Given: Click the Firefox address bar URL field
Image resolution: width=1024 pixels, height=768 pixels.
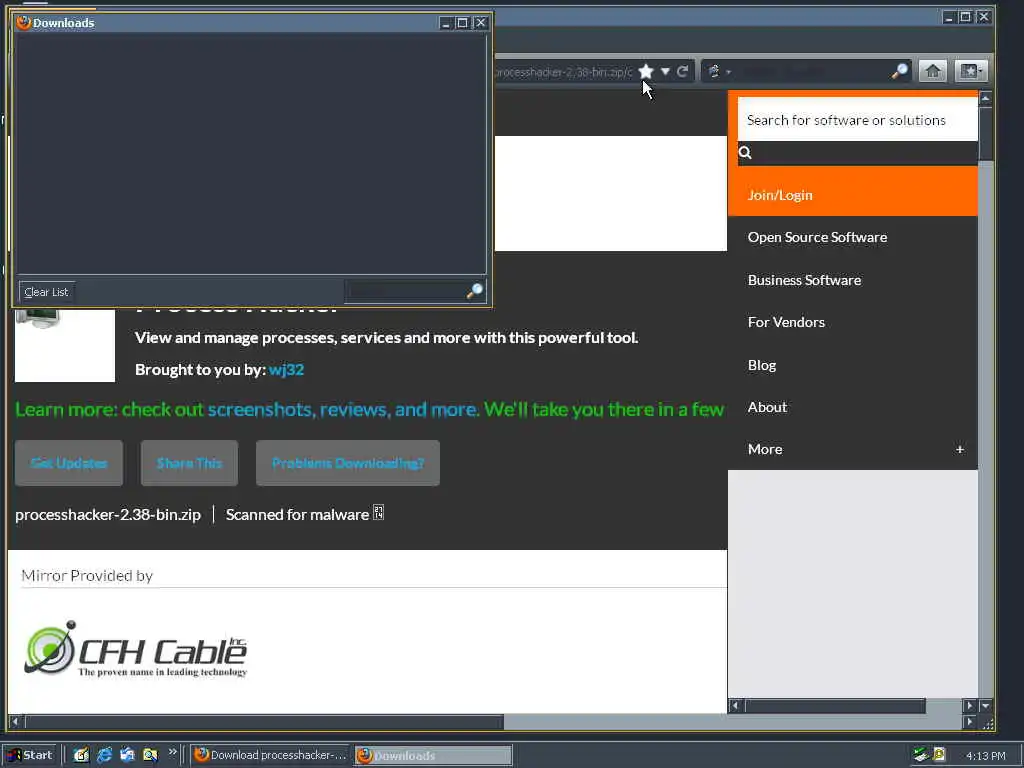Looking at the screenshot, I should (563, 72).
